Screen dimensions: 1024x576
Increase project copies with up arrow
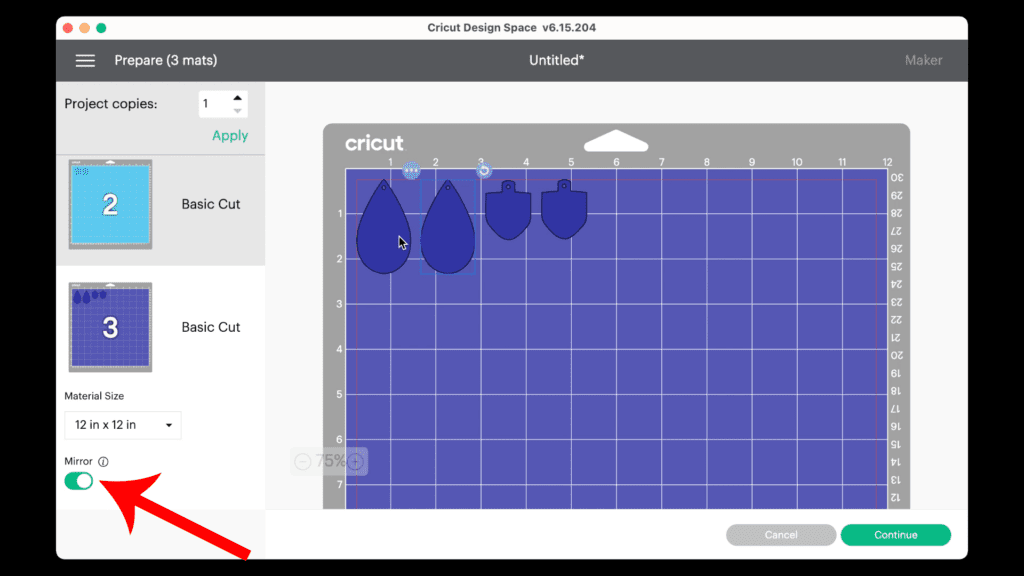coord(238,97)
